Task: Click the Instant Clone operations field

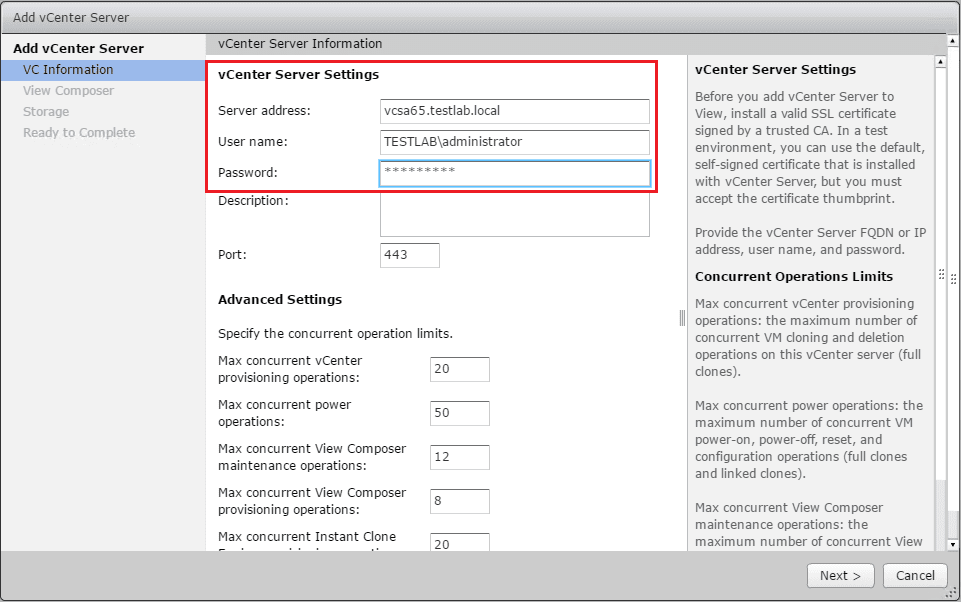Action: pyautogui.click(x=459, y=542)
